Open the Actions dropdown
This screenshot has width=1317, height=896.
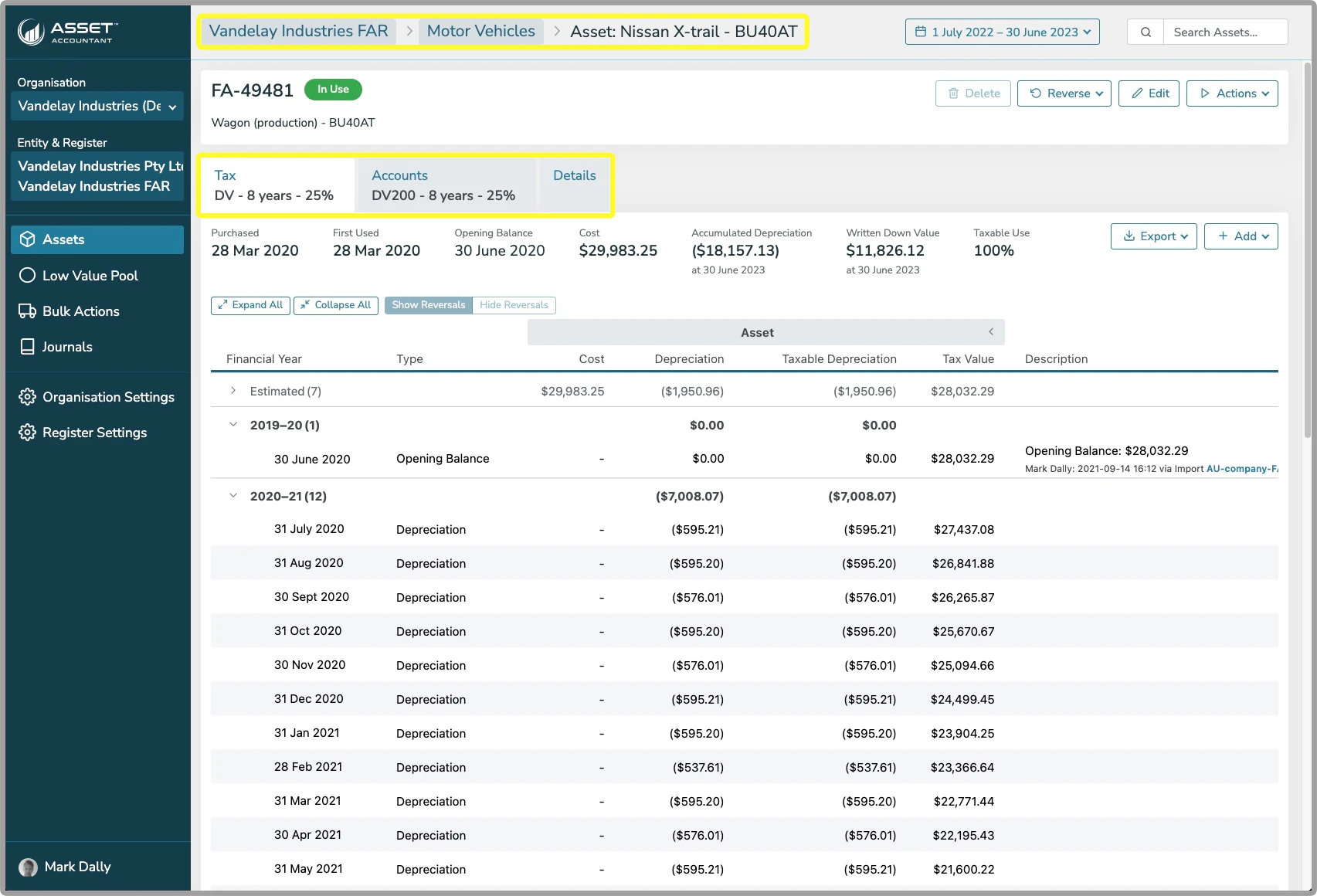coord(1232,93)
